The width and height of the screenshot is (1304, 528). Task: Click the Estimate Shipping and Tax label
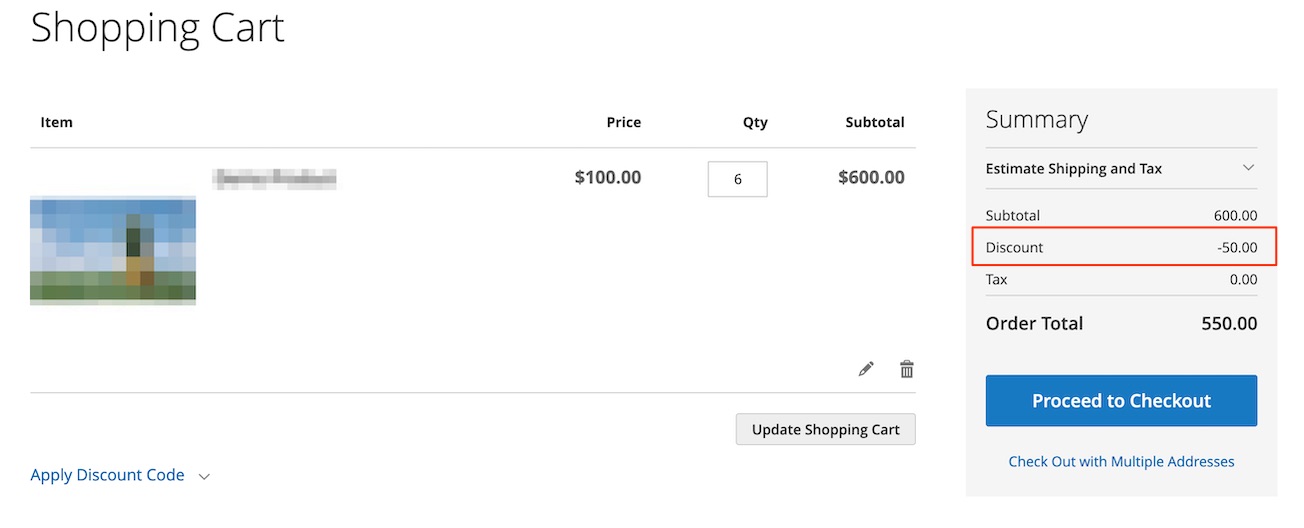coord(1073,168)
